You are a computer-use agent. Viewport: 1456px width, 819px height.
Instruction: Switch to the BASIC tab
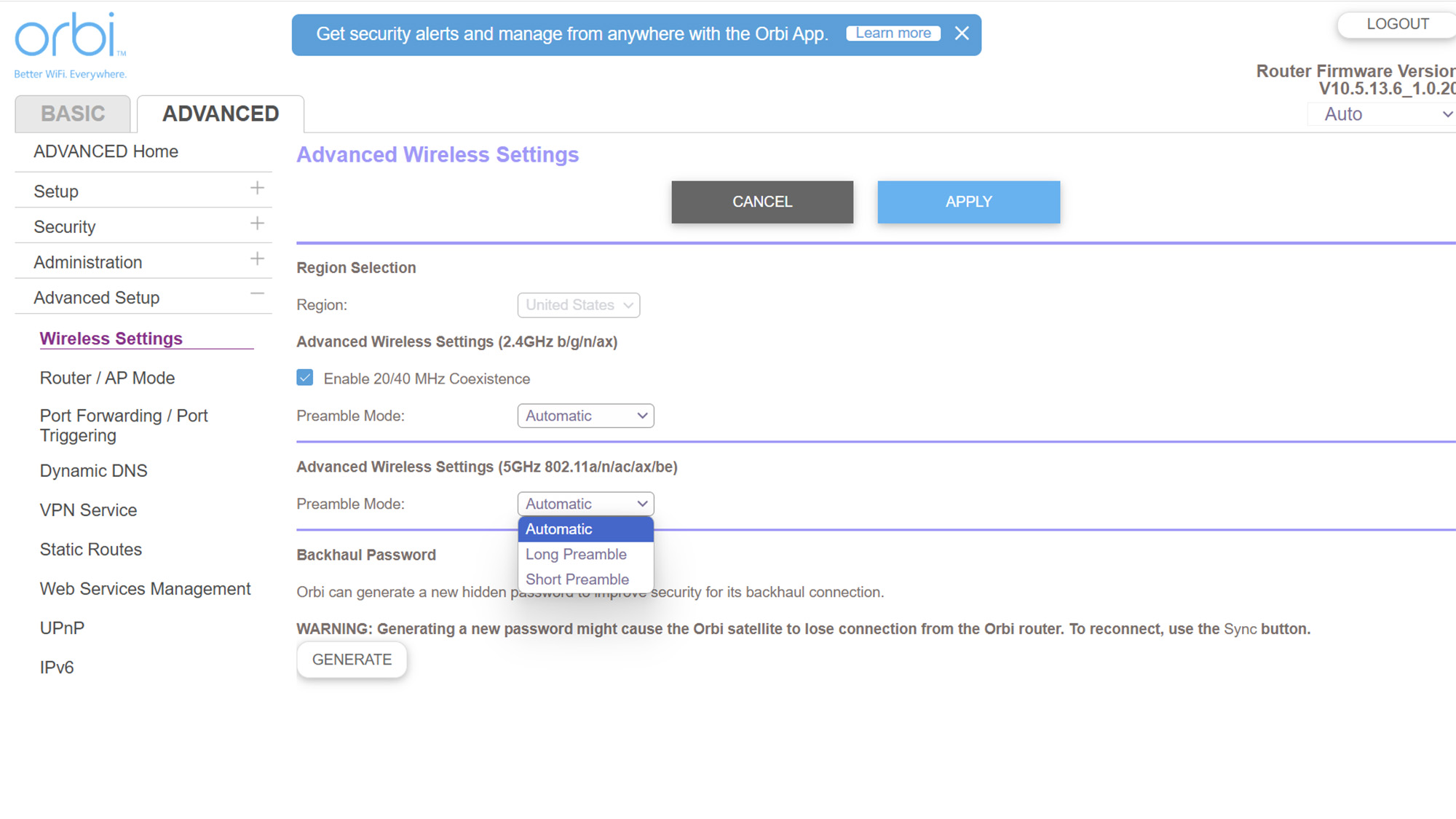[x=73, y=114]
